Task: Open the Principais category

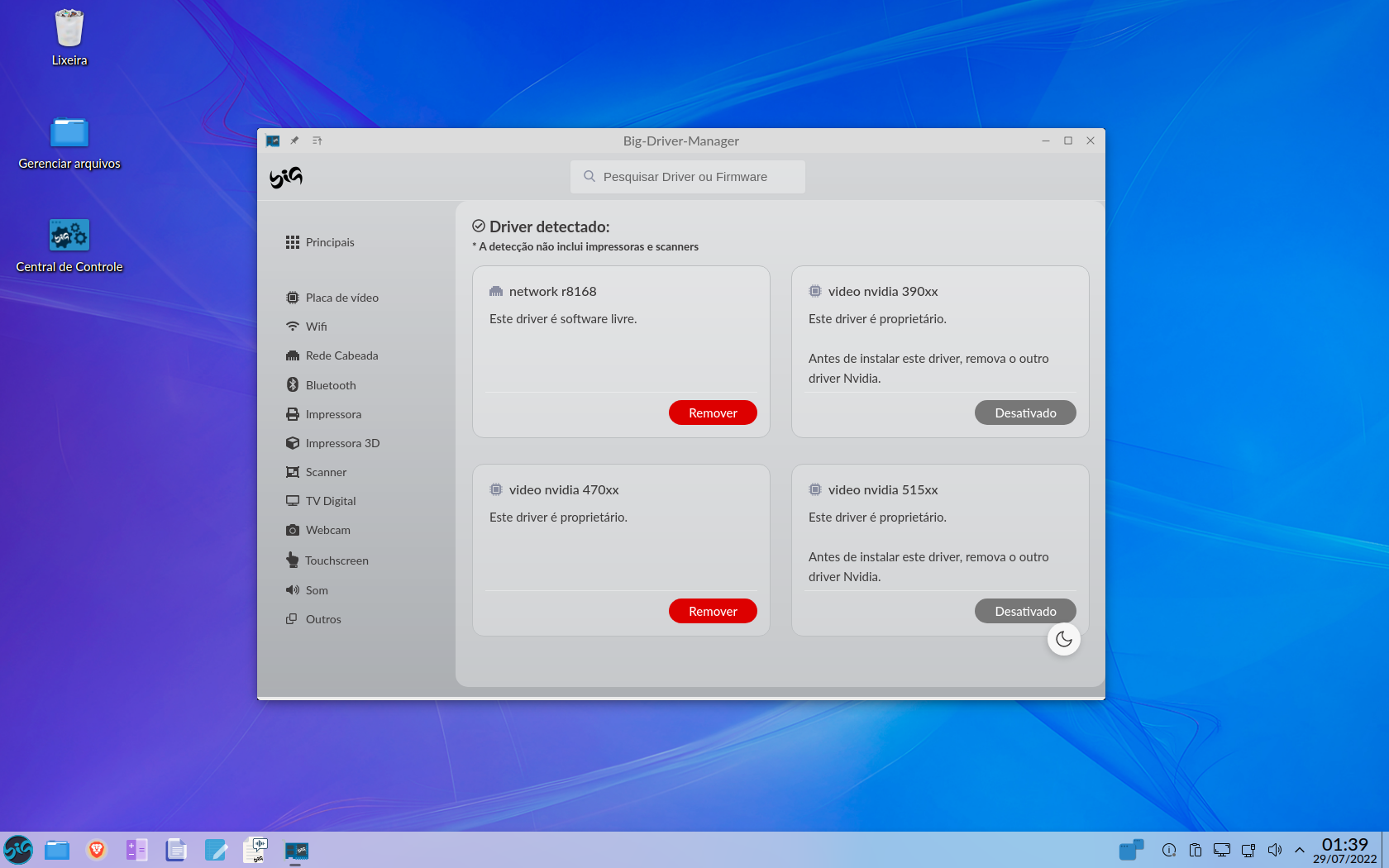Action: click(x=320, y=242)
